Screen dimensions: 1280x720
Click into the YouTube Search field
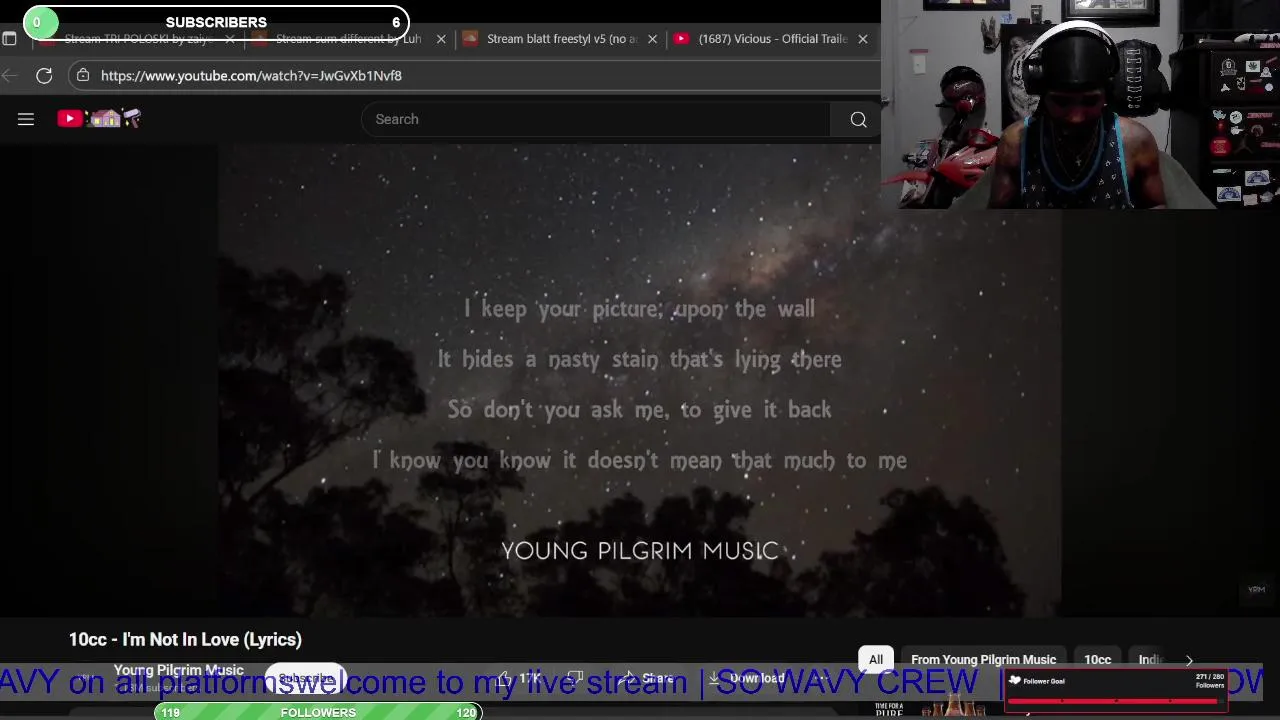pyautogui.click(x=596, y=119)
